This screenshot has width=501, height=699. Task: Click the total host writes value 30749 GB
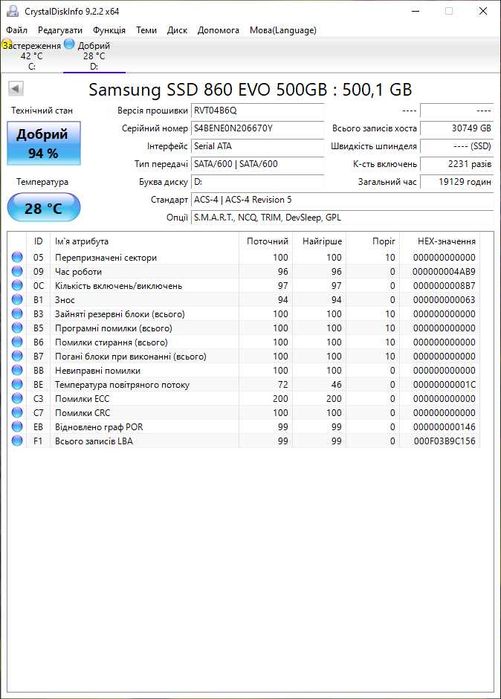click(x=457, y=128)
